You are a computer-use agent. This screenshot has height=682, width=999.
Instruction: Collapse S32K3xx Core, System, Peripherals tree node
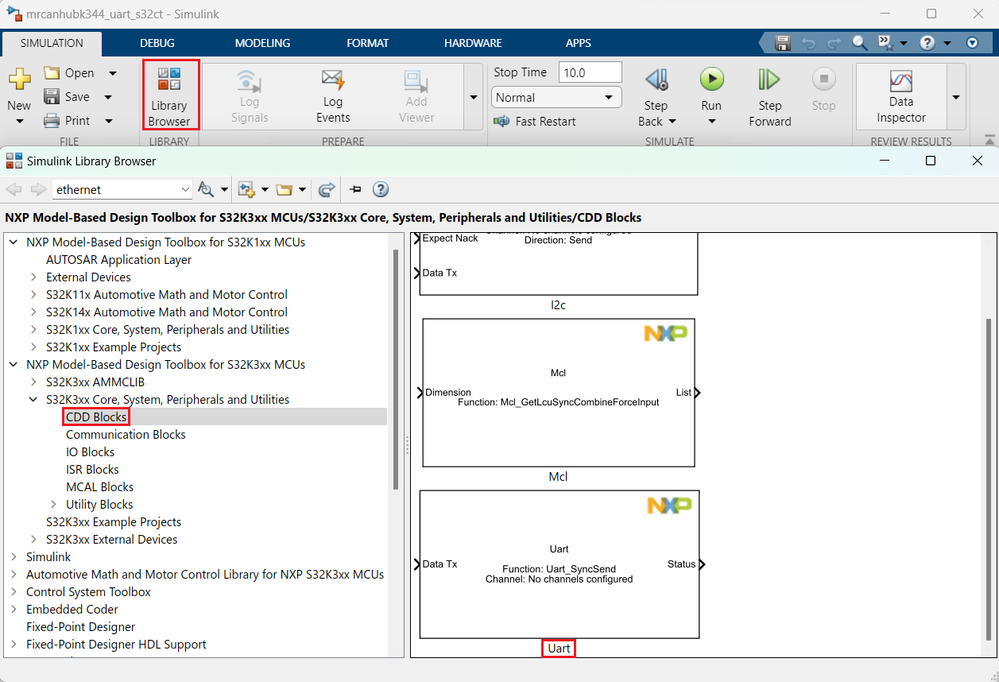[x=33, y=400]
